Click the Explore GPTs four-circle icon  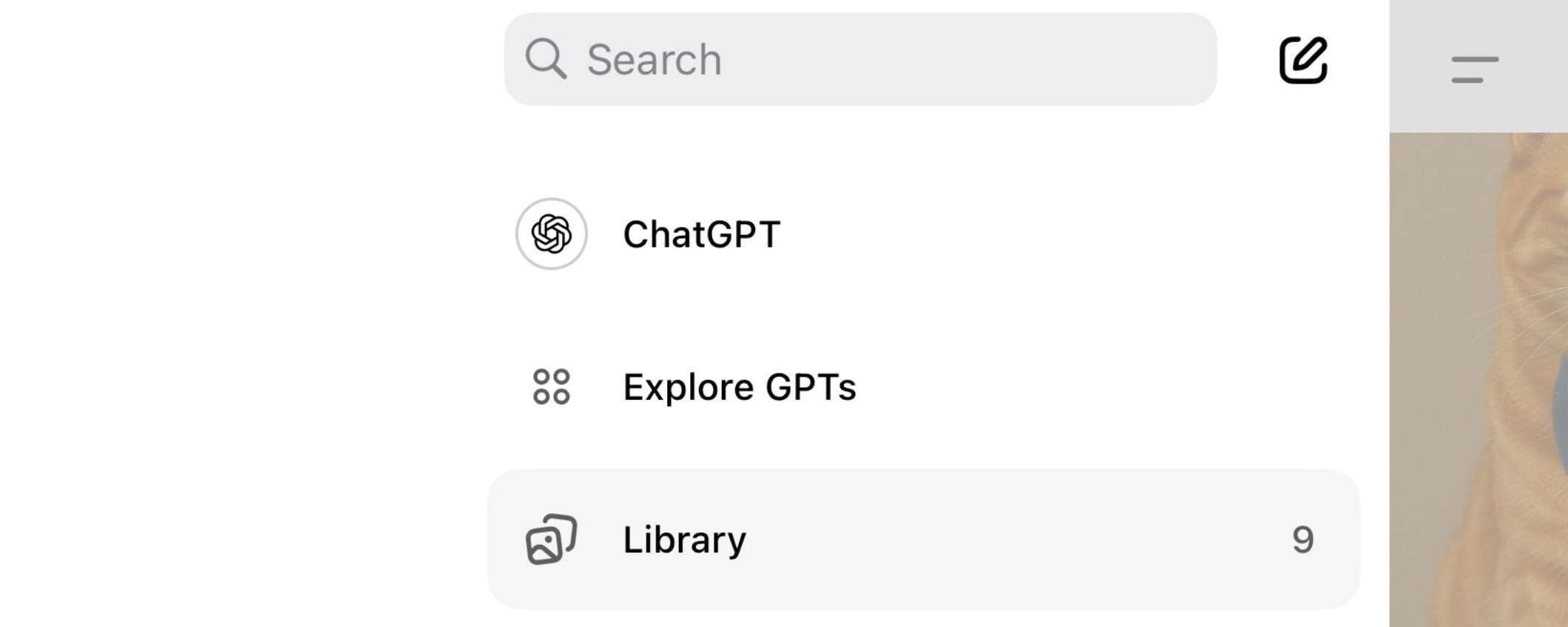click(552, 387)
